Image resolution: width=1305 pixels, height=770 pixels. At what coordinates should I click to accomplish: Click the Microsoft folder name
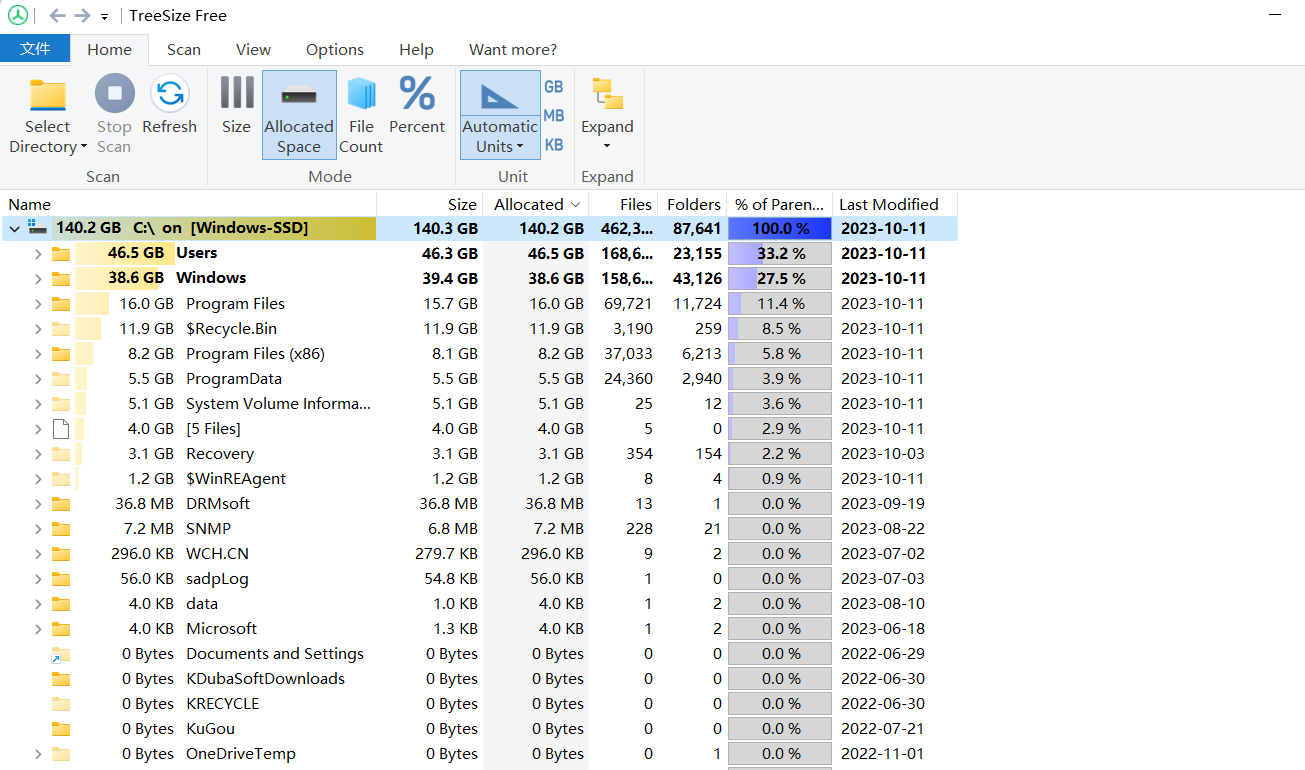(222, 629)
